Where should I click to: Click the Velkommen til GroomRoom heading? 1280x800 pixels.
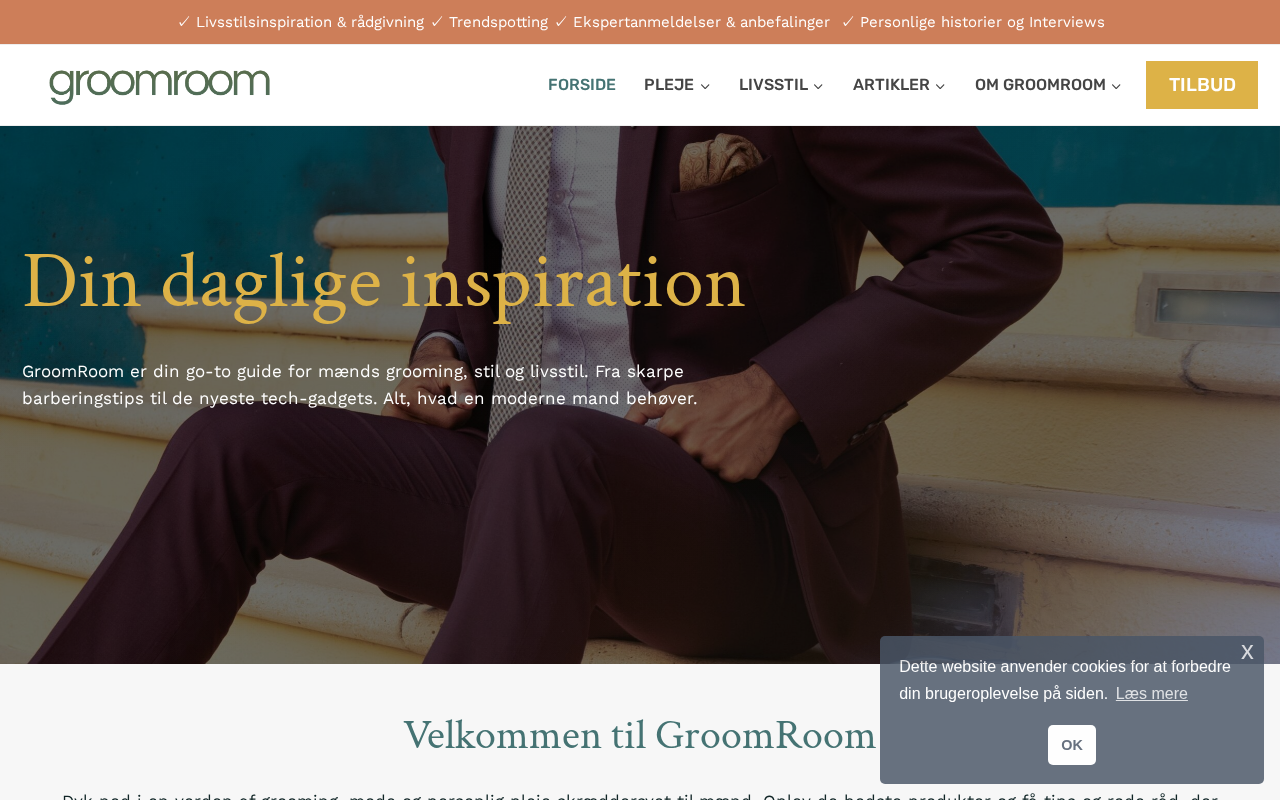point(640,736)
